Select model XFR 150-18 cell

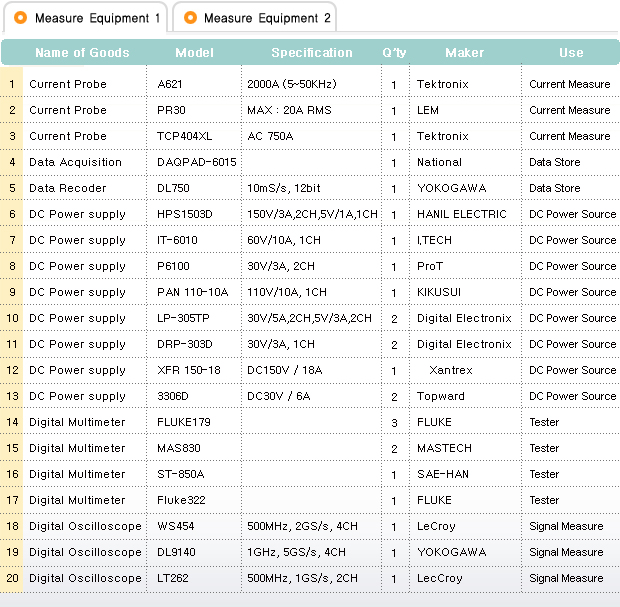(x=189, y=370)
